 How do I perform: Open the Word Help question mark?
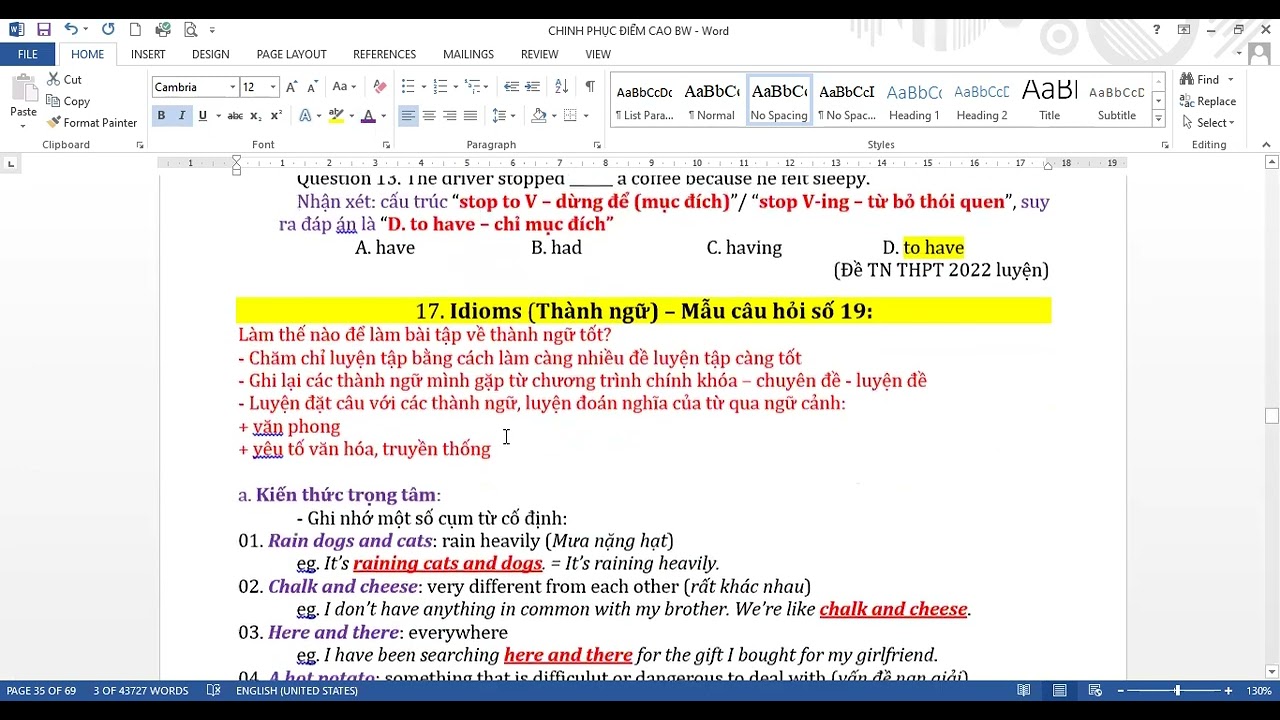point(1156,30)
